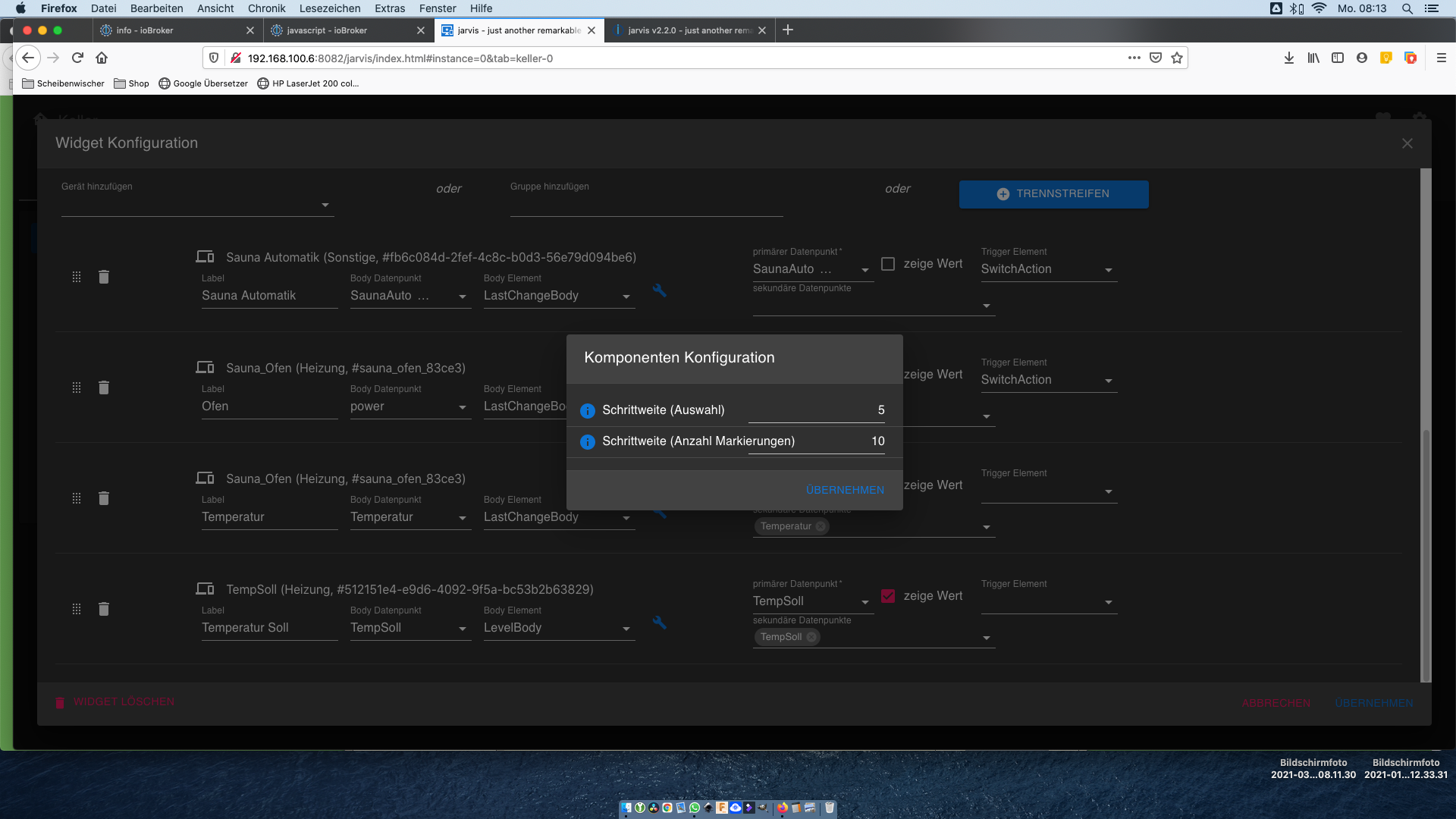Delete the Ofen labeled device row
1456x819 pixels.
[104, 388]
